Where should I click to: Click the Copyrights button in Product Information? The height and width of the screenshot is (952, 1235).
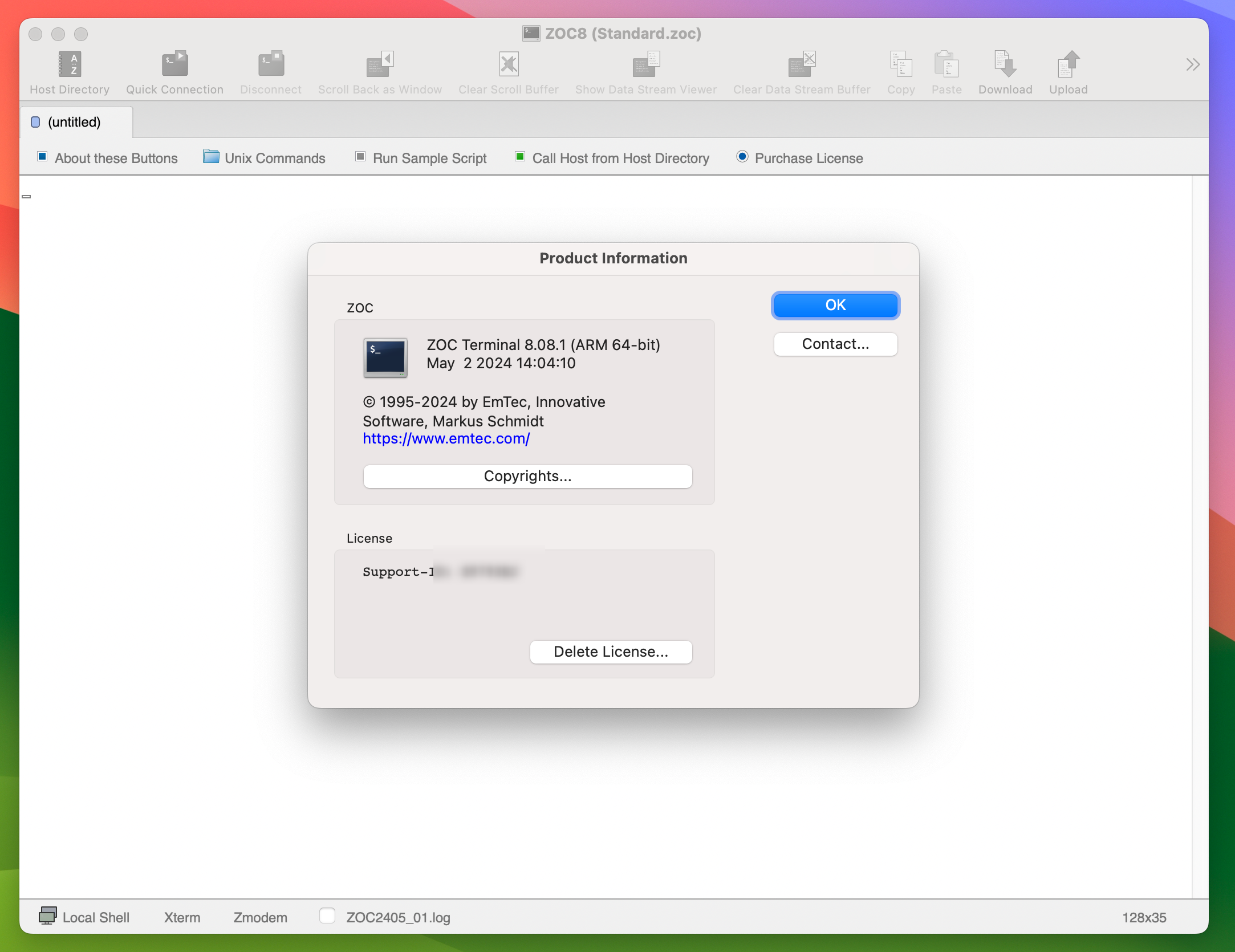(528, 475)
